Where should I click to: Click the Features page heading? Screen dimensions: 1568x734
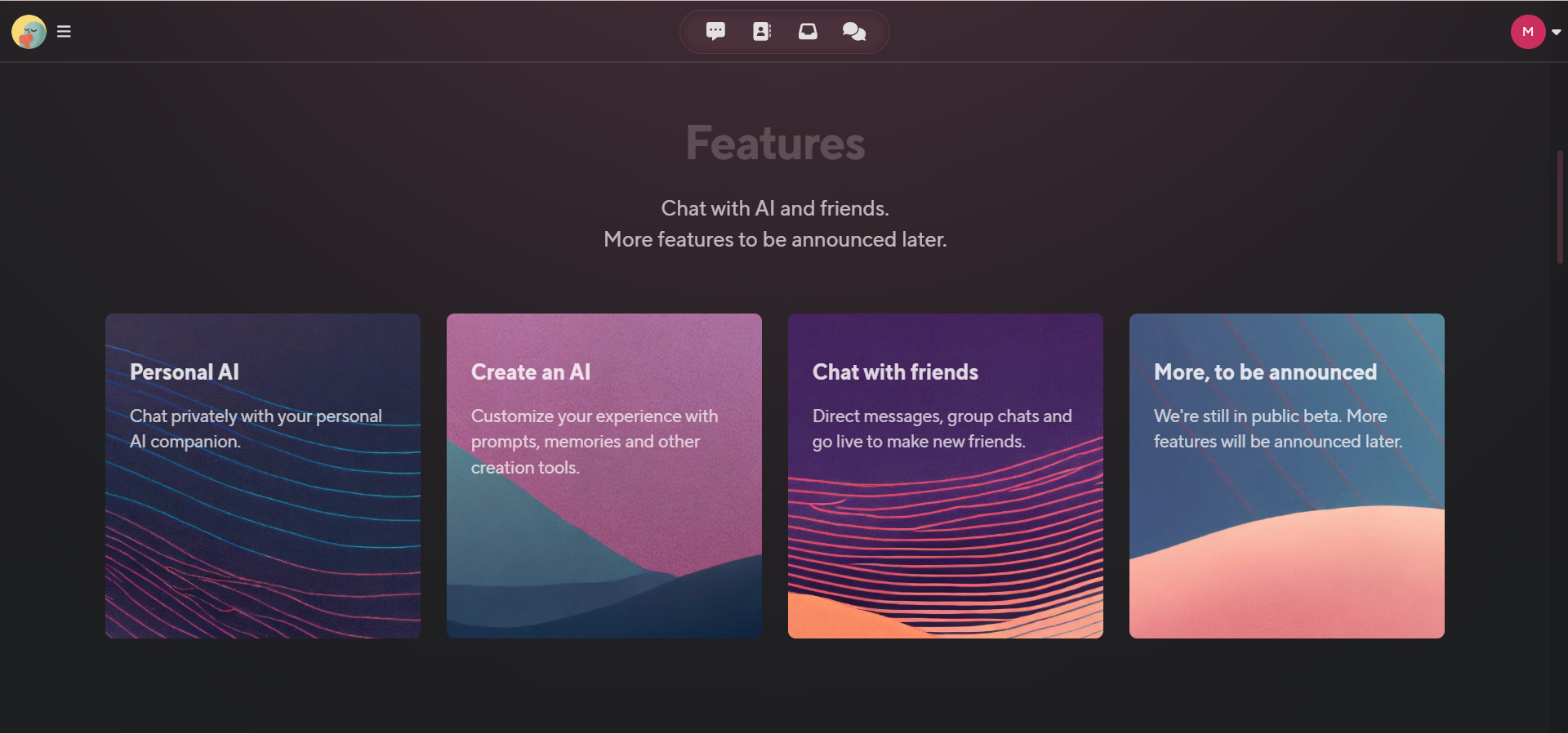(775, 143)
